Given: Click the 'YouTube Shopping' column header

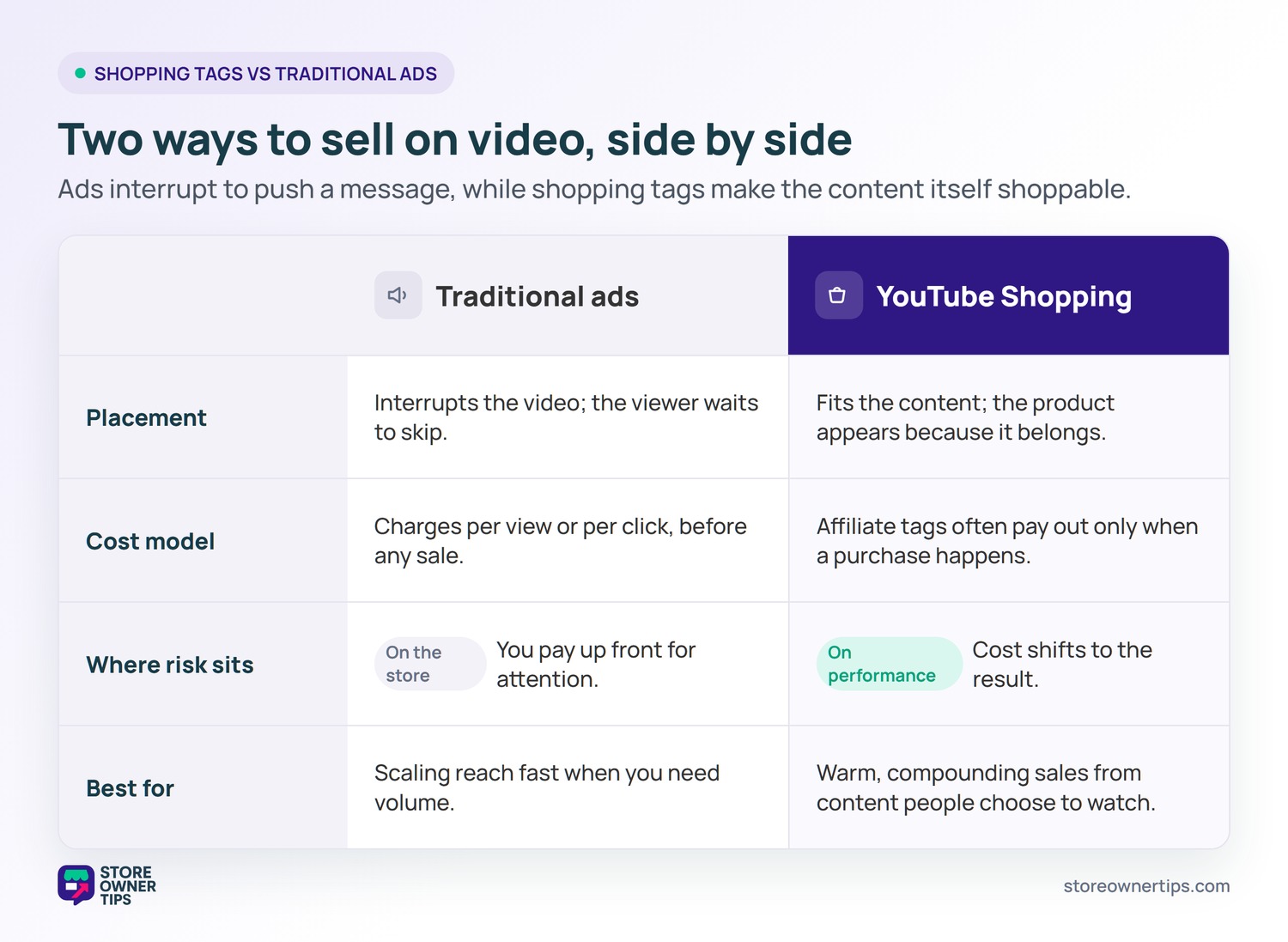Looking at the screenshot, I should click(1008, 295).
